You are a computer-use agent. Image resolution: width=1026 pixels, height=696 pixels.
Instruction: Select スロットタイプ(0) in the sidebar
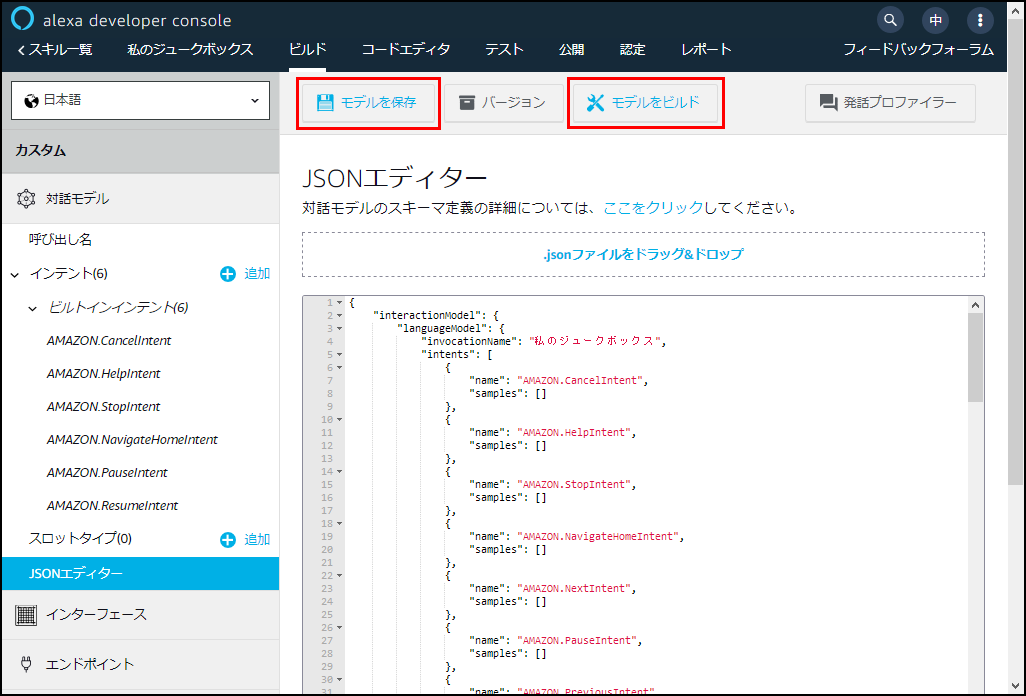pyautogui.click(x=80, y=539)
